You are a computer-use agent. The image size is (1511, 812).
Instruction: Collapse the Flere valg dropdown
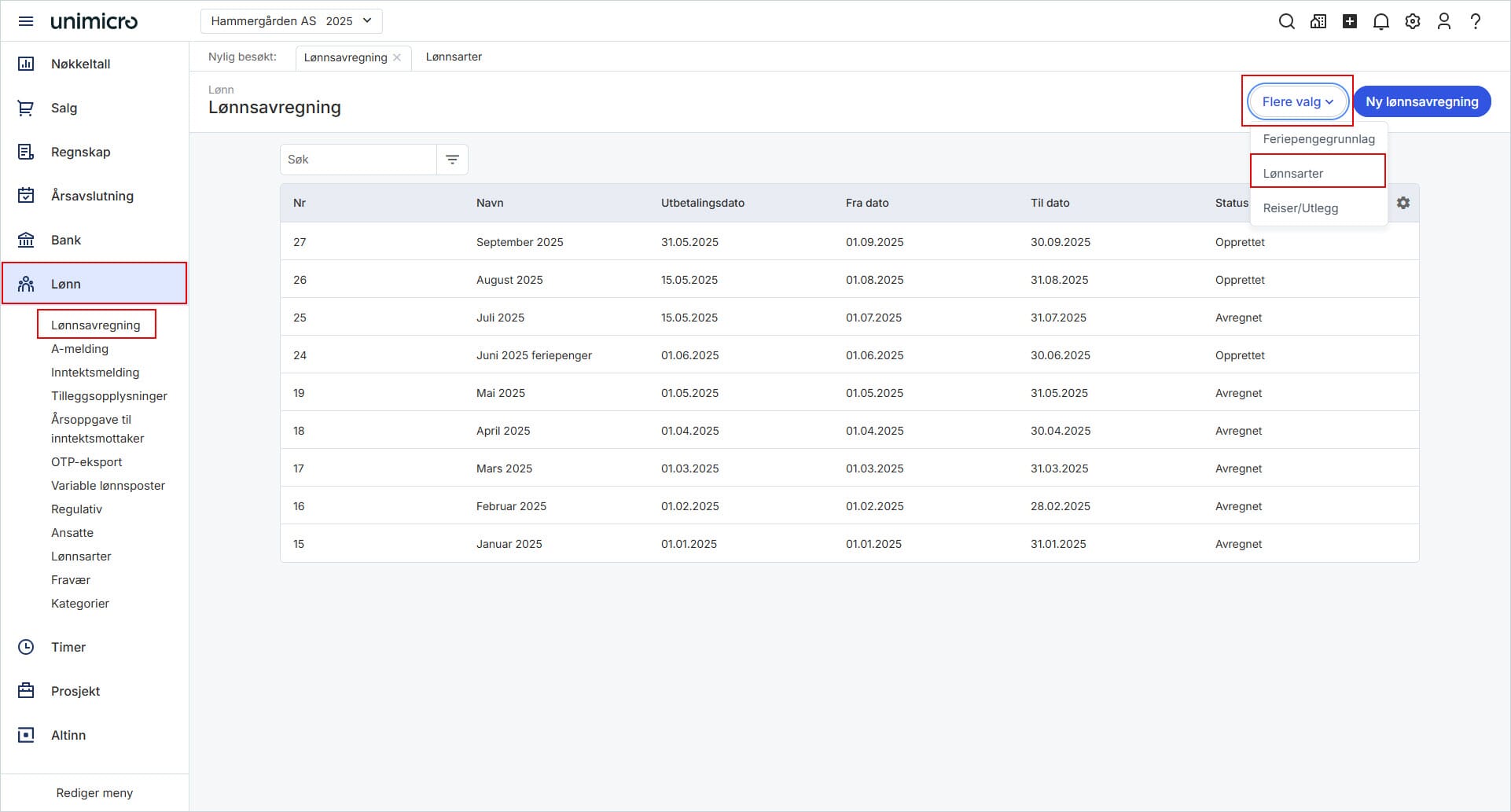pyautogui.click(x=1297, y=101)
